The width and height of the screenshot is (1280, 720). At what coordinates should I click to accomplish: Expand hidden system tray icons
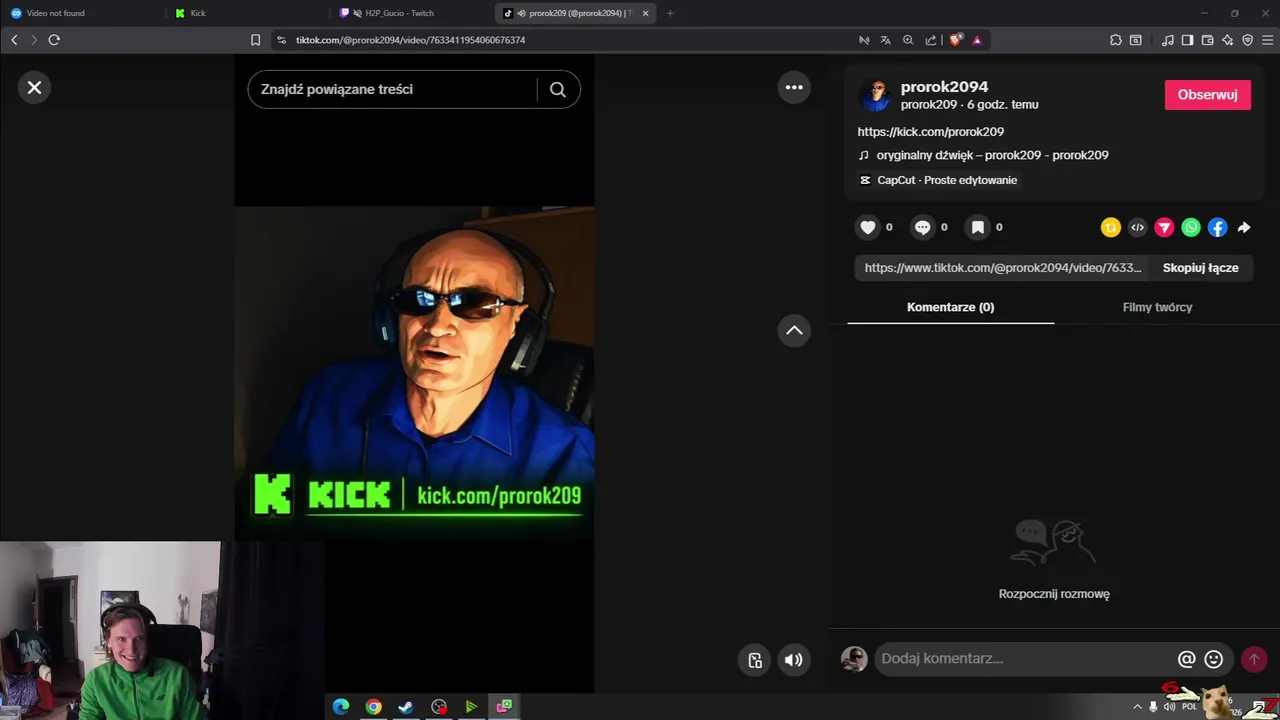(1137, 707)
